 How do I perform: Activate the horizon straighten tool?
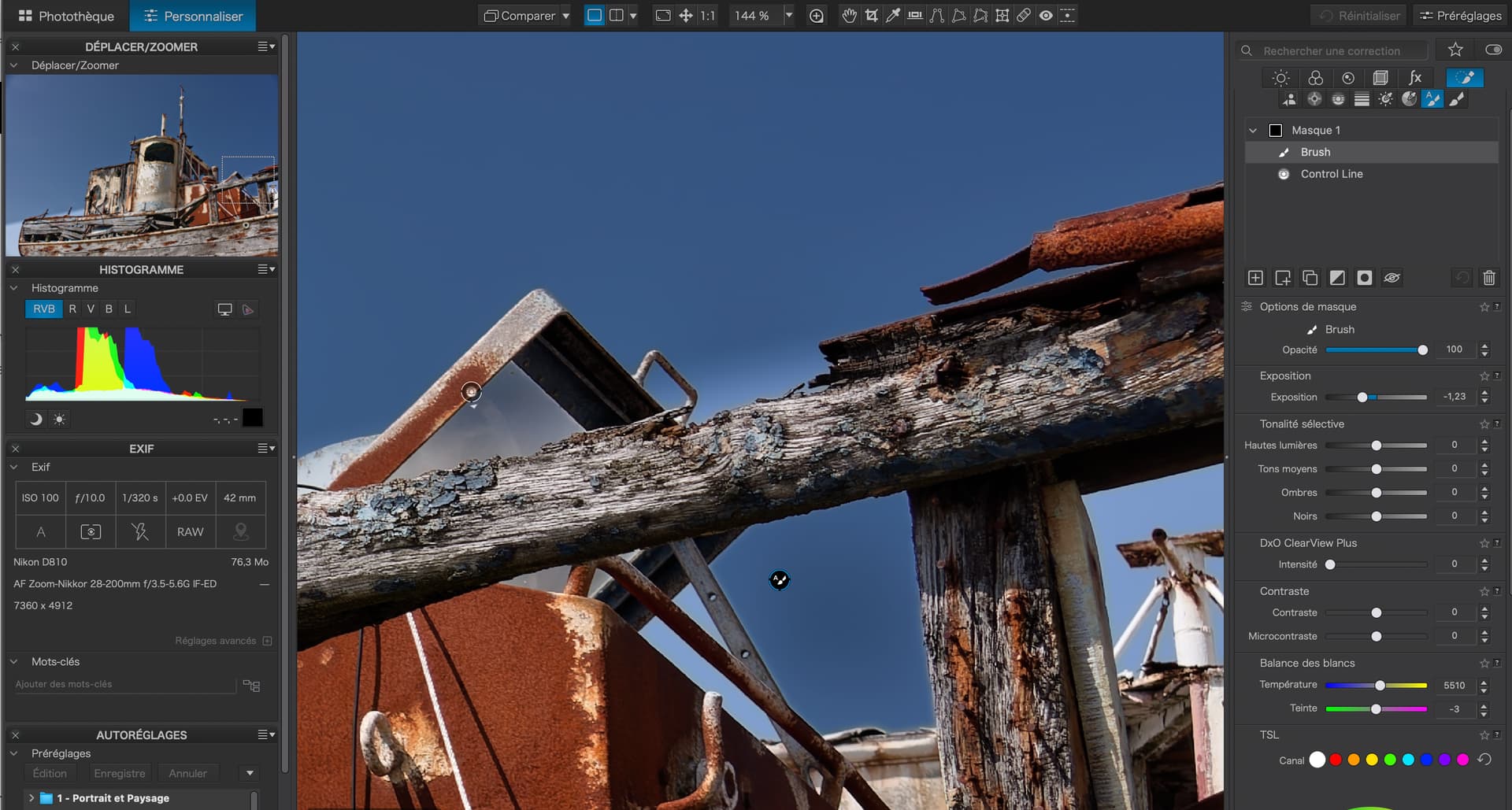[915, 16]
